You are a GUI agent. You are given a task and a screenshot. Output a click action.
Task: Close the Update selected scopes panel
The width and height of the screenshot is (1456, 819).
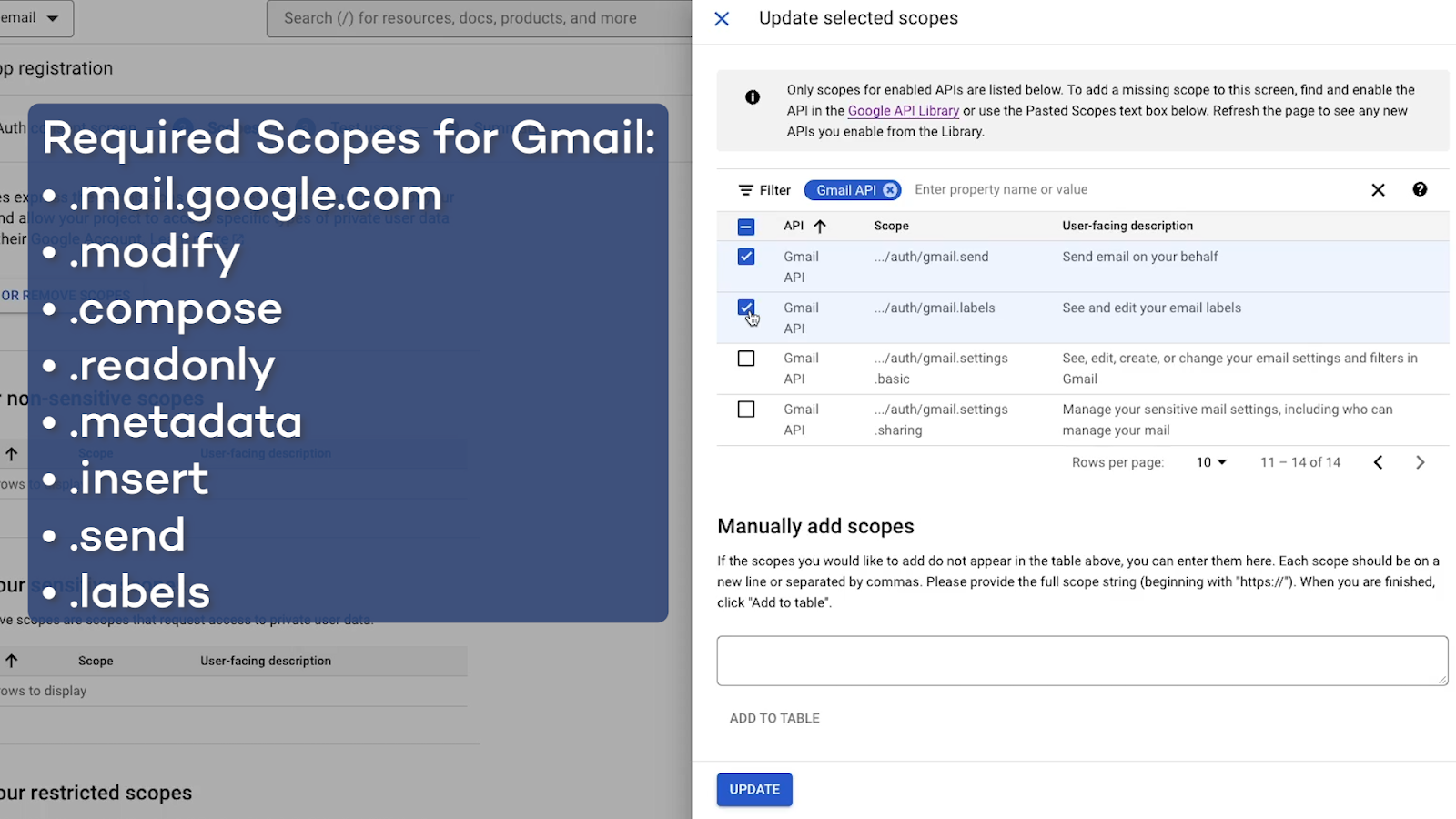click(x=722, y=18)
